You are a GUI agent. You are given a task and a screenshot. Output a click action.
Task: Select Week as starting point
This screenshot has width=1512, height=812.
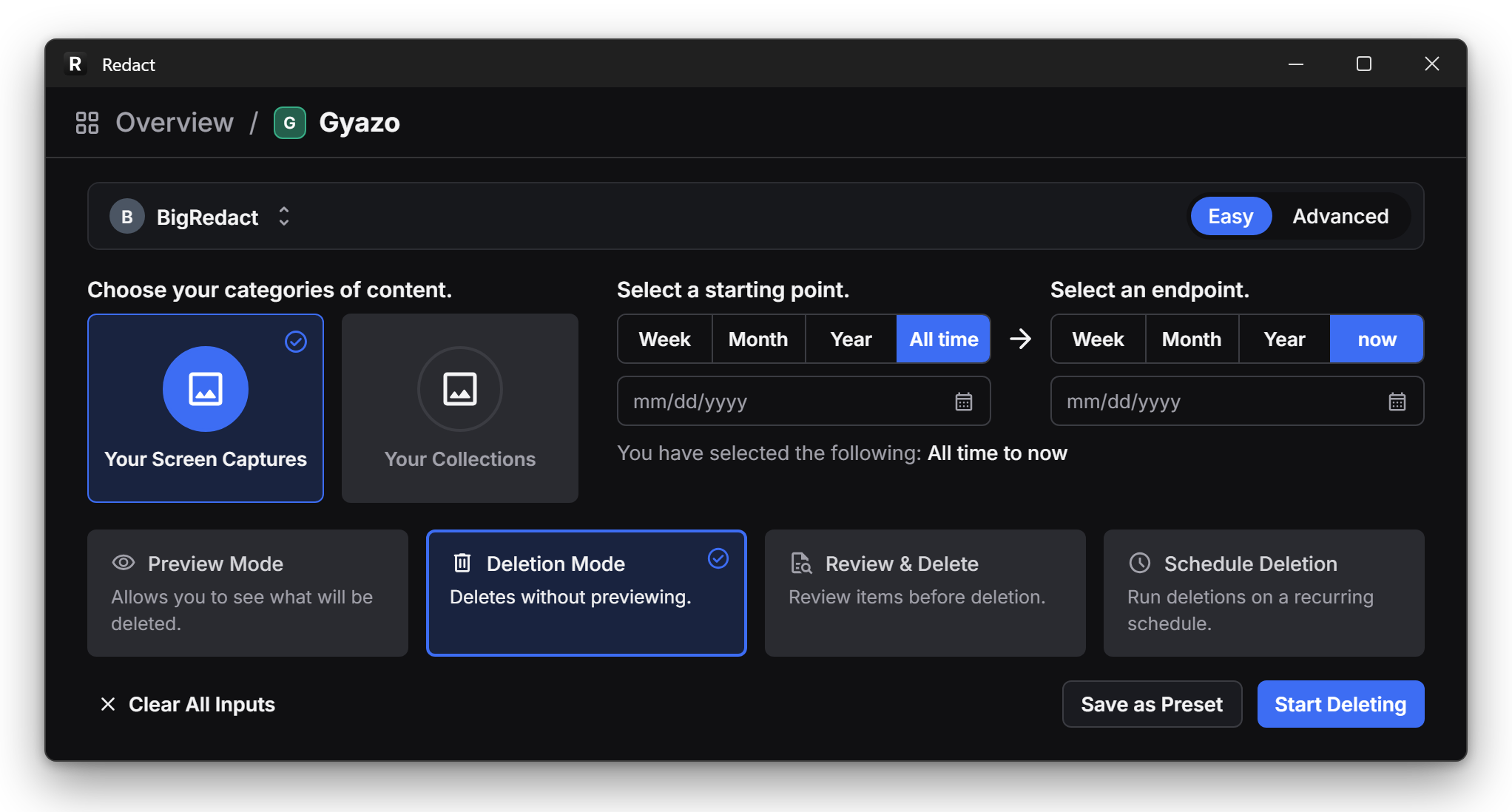(665, 339)
